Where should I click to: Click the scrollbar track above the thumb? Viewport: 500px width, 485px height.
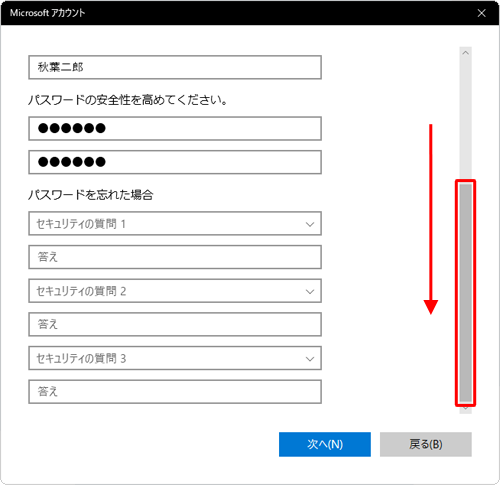coord(466,120)
